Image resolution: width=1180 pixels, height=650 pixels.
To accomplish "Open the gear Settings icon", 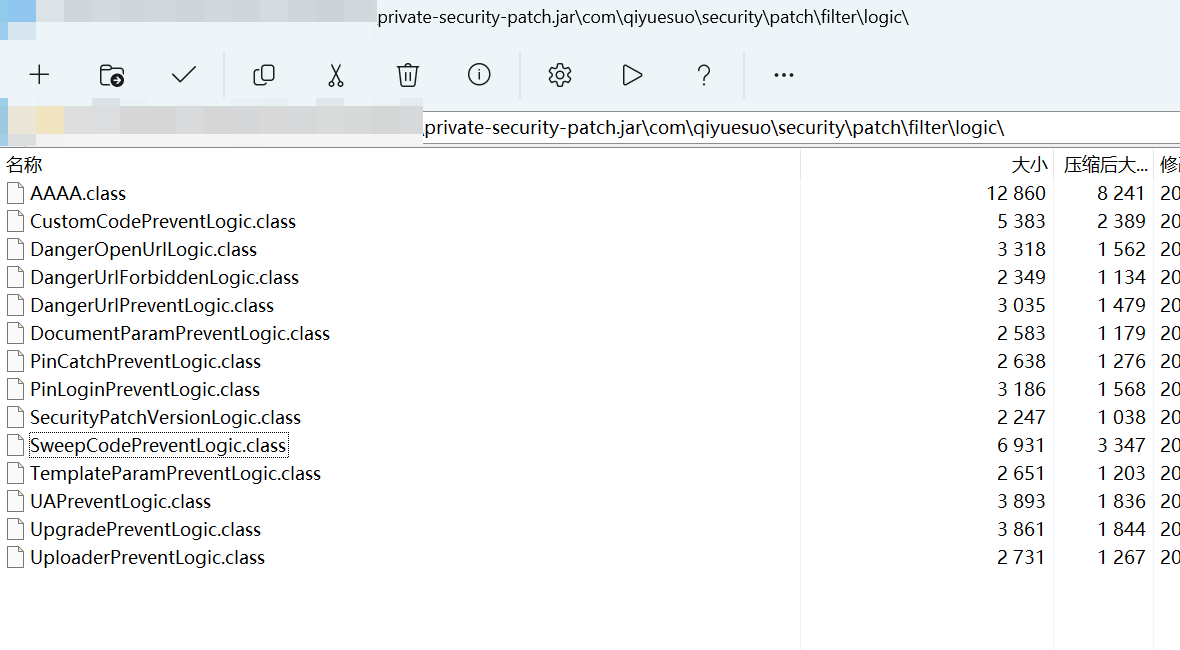I will tap(560, 75).
